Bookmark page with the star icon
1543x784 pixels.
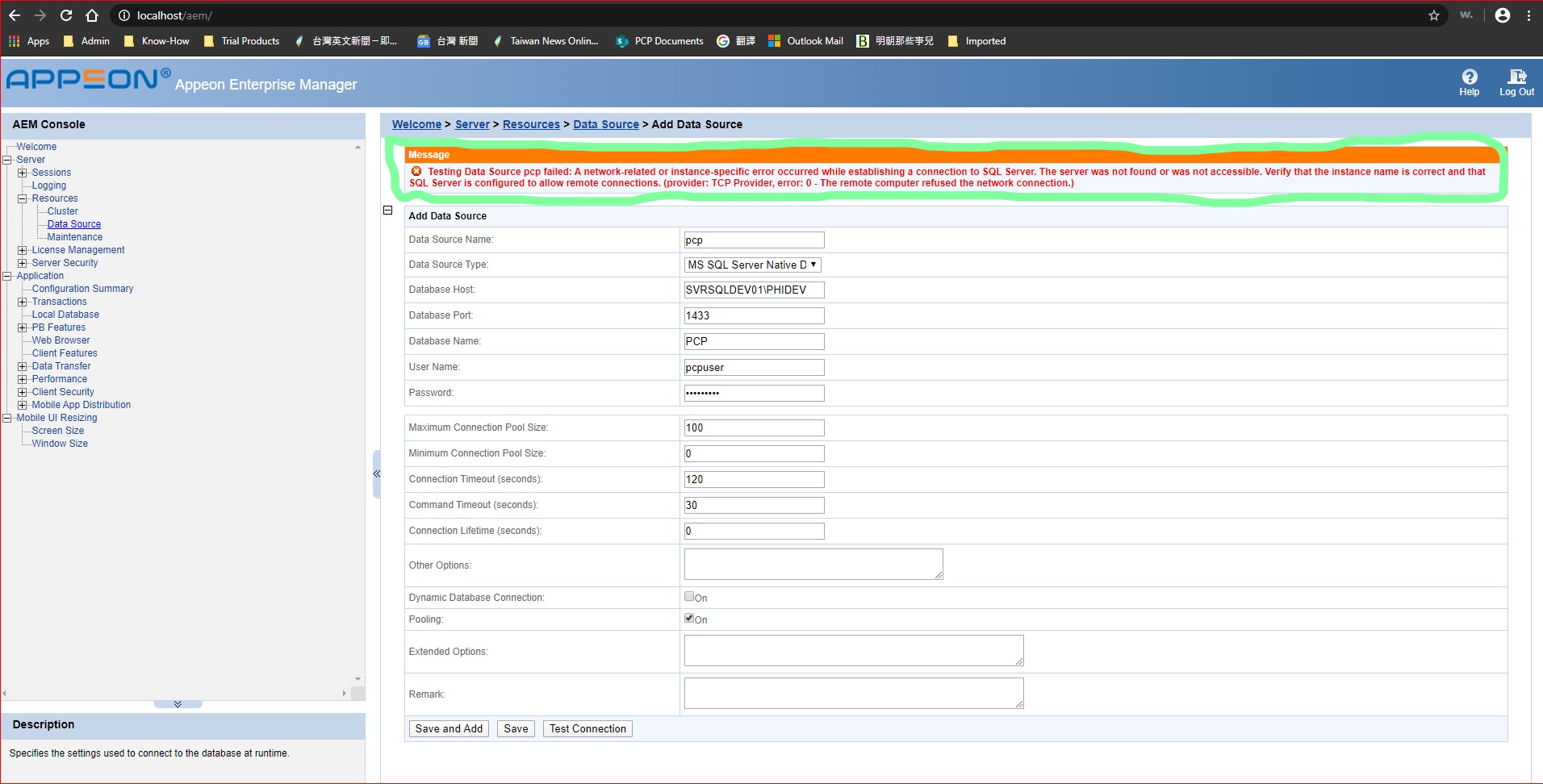[x=1433, y=15]
